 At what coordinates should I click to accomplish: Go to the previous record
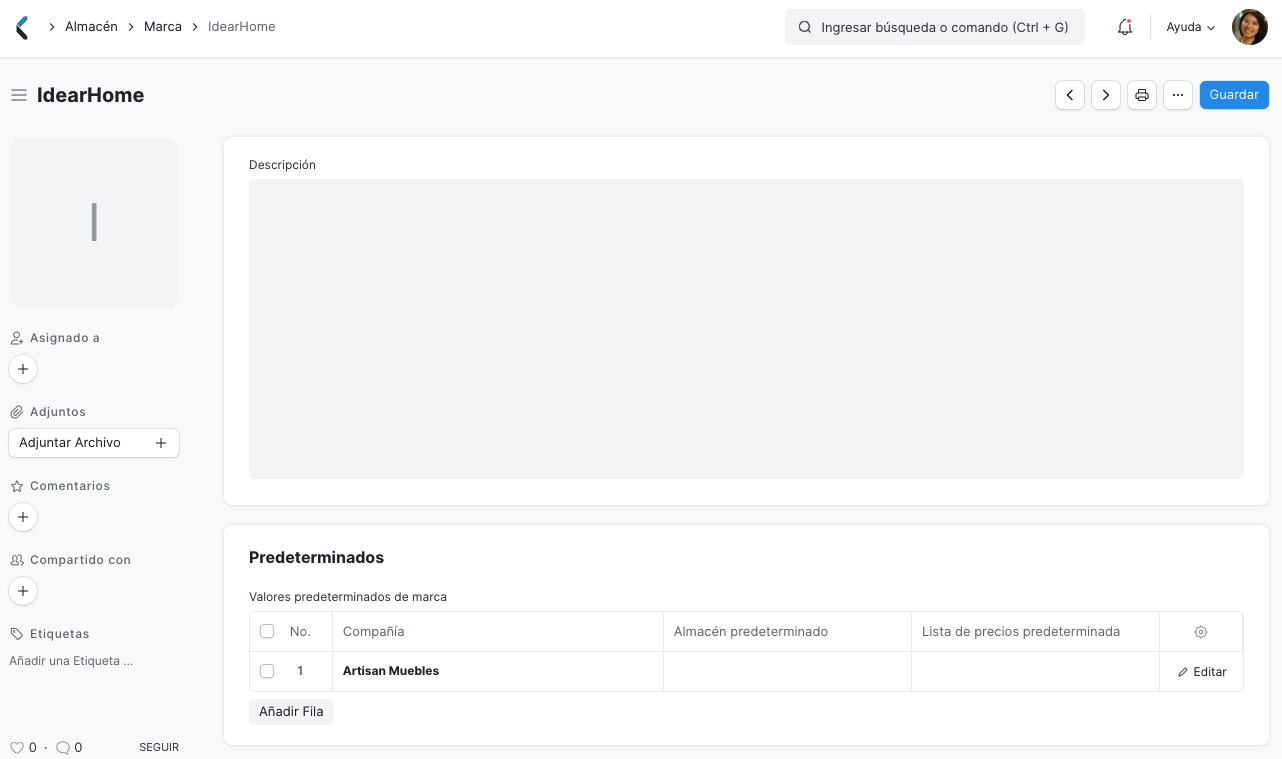point(1070,95)
